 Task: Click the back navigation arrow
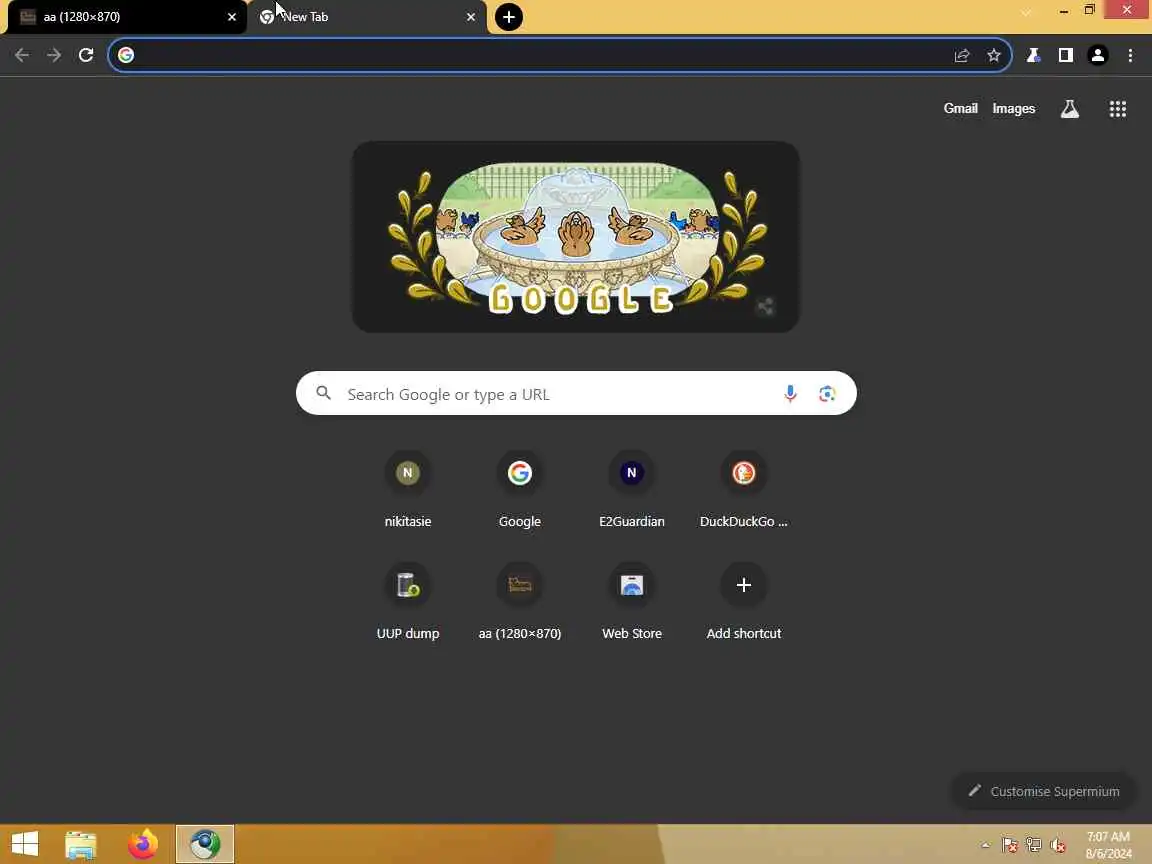coord(21,55)
